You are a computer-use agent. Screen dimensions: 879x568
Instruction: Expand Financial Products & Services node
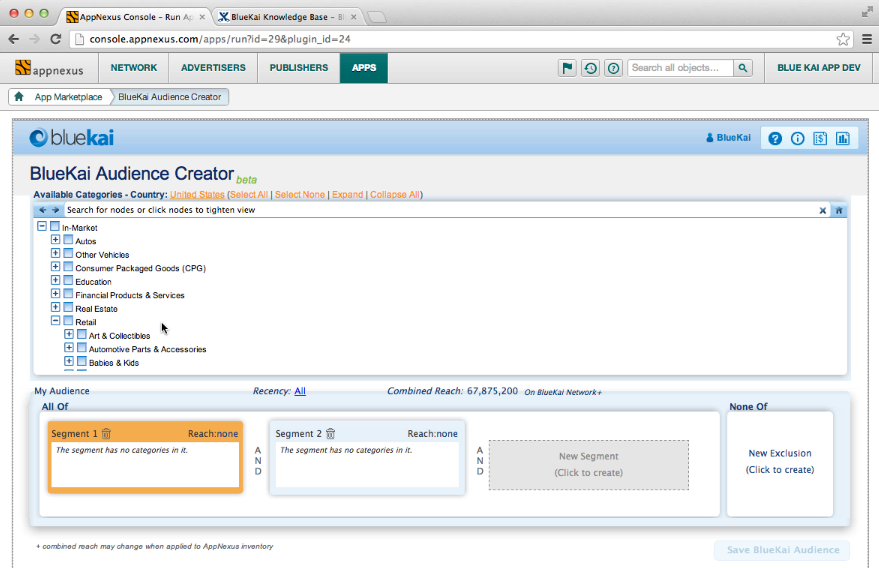click(55, 293)
